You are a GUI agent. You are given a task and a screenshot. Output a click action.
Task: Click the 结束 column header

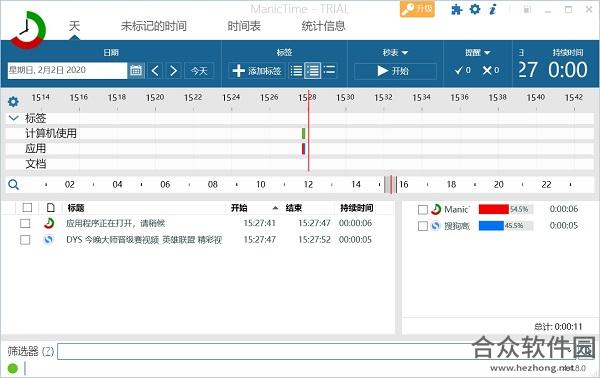(x=293, y=208)
